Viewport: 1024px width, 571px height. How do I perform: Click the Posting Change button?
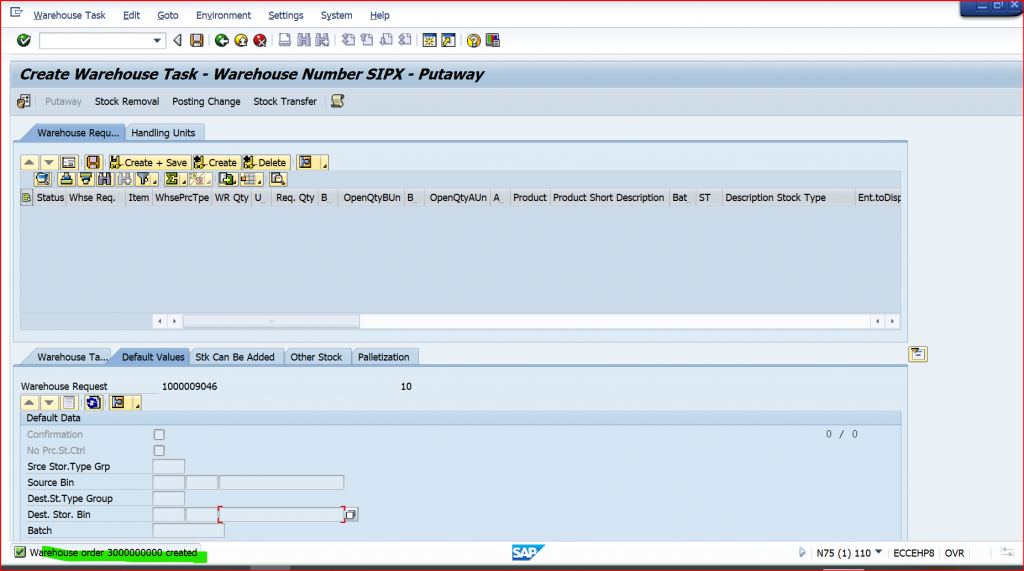click(x=206, y=101)
